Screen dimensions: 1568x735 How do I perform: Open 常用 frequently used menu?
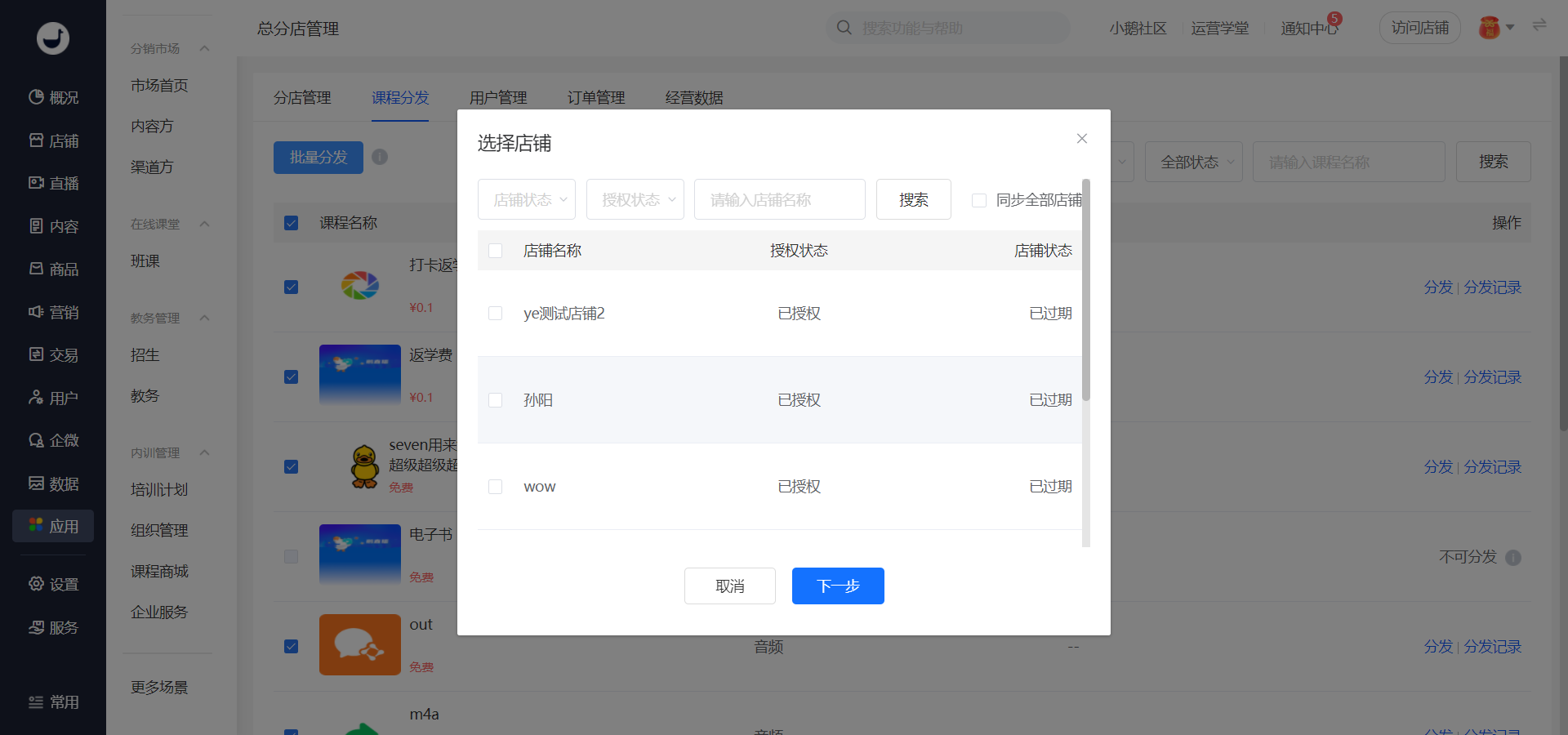point(53,702)
